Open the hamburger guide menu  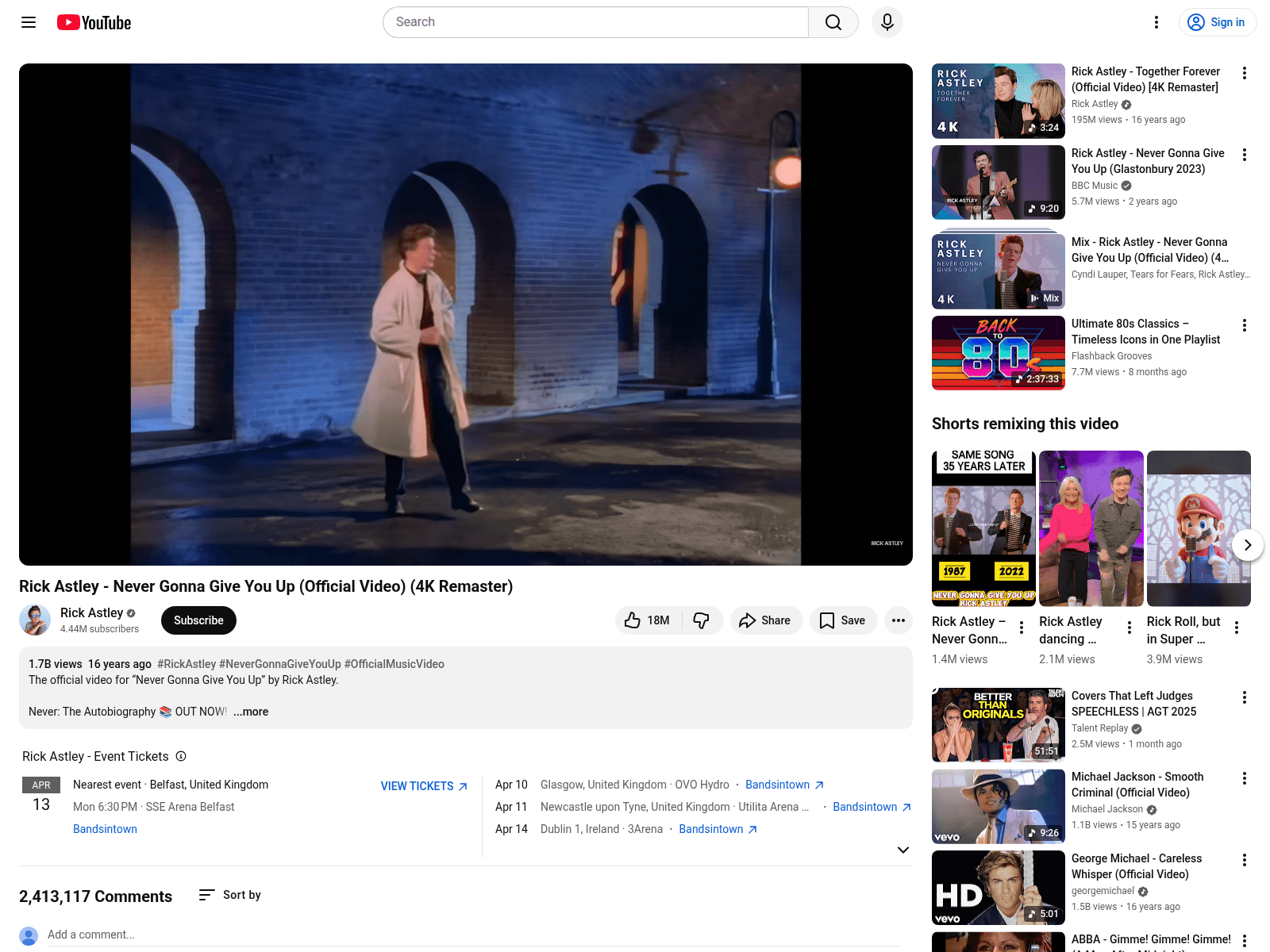coord(29,22)
